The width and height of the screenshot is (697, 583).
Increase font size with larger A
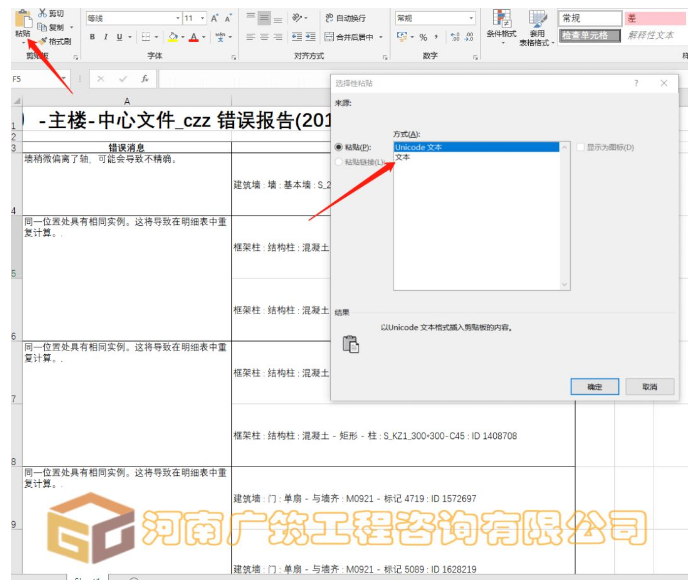click(215, 18)
